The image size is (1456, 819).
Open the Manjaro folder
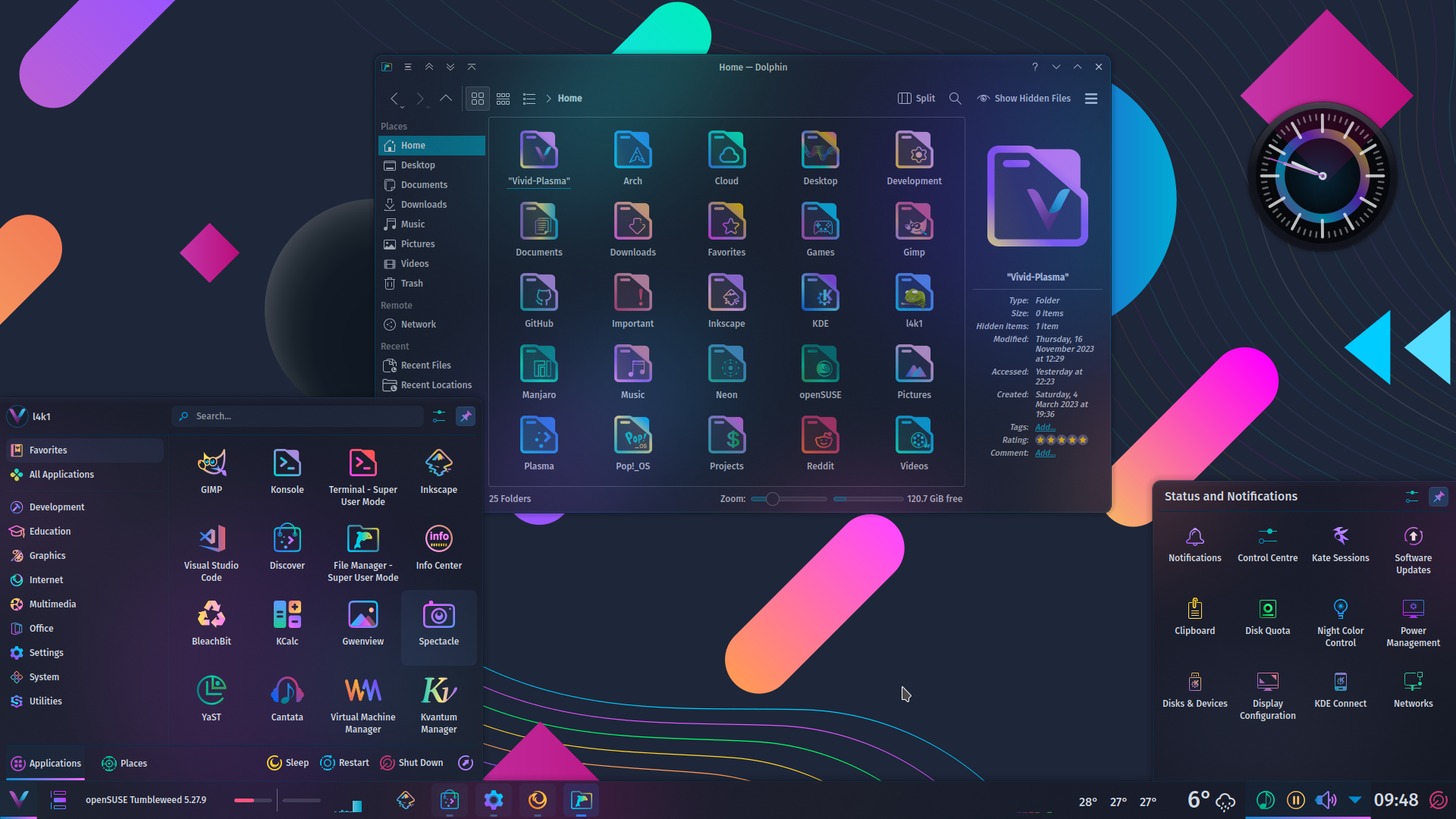pyautogui.click(x=539, y=372)
